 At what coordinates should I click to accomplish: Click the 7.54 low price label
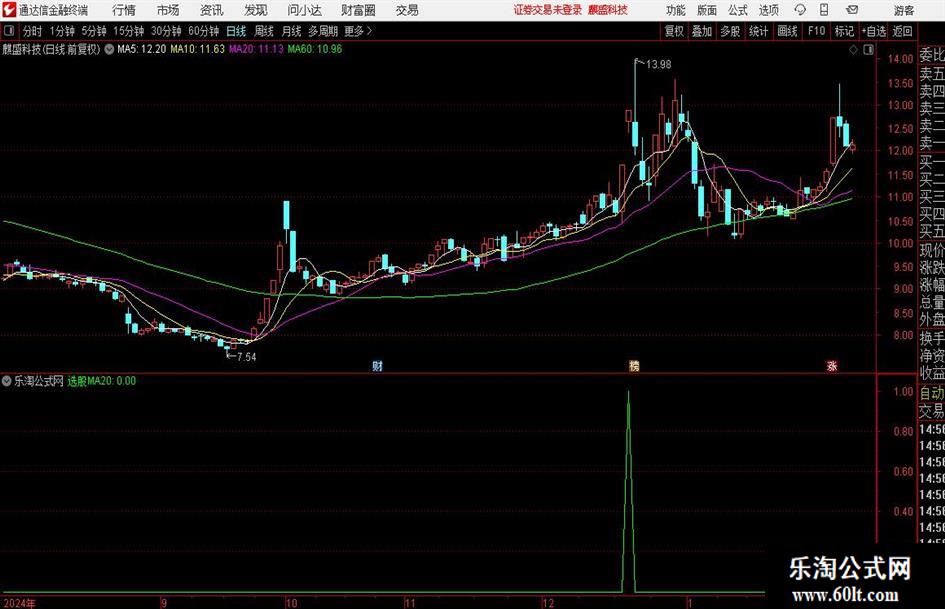(246, 357)
